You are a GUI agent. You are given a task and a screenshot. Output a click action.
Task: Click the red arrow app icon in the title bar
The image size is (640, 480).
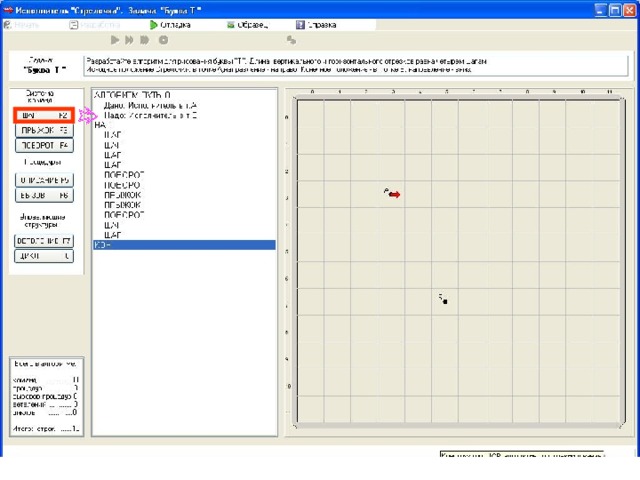[x=8, y=10]
